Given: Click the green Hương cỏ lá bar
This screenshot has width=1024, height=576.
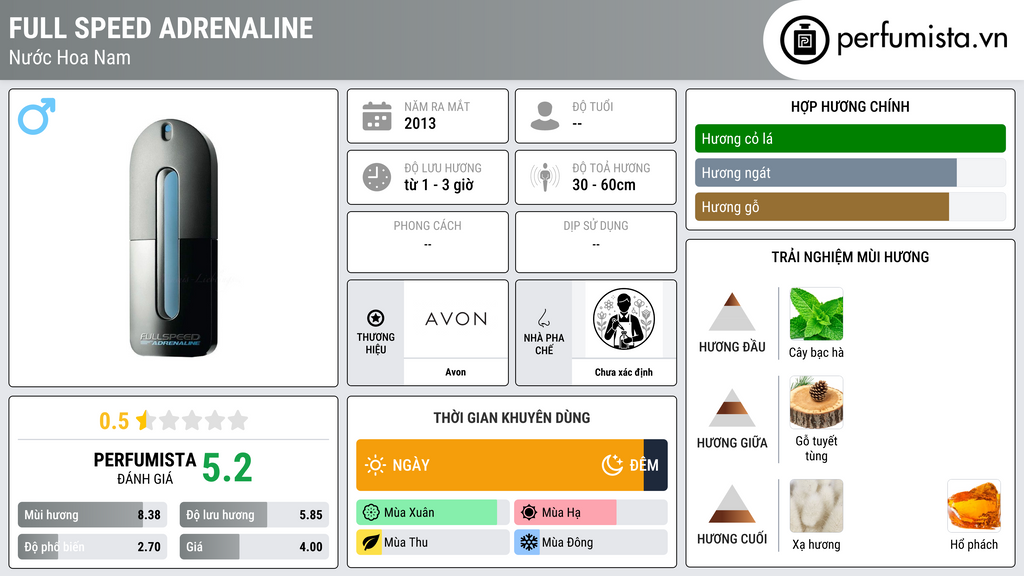Looking at the screenshot, I should coord(850,138).
